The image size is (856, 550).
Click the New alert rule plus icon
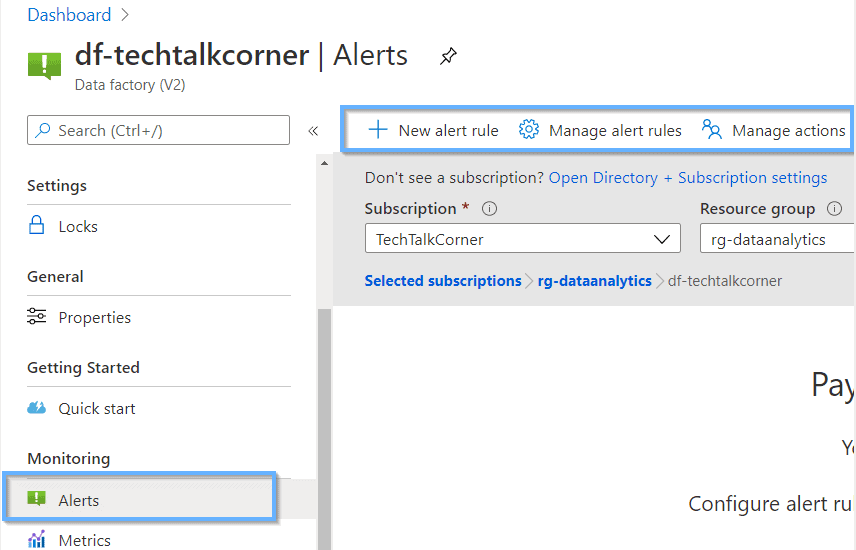[x=378, y=130]
